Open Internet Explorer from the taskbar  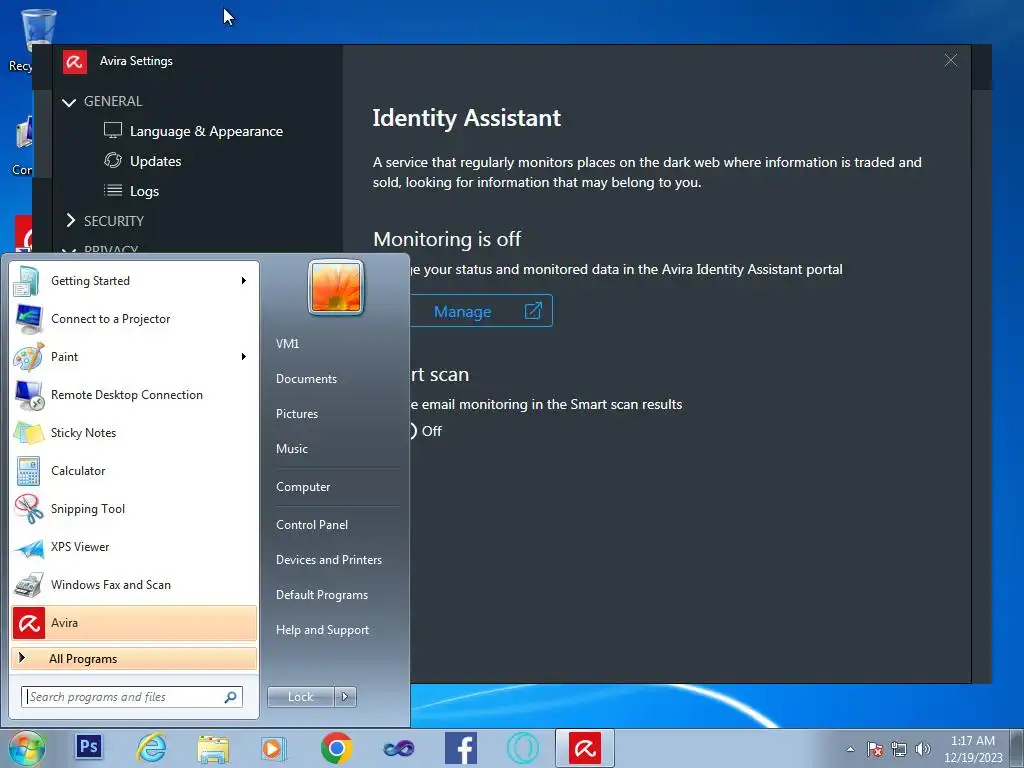coord(151,748)
